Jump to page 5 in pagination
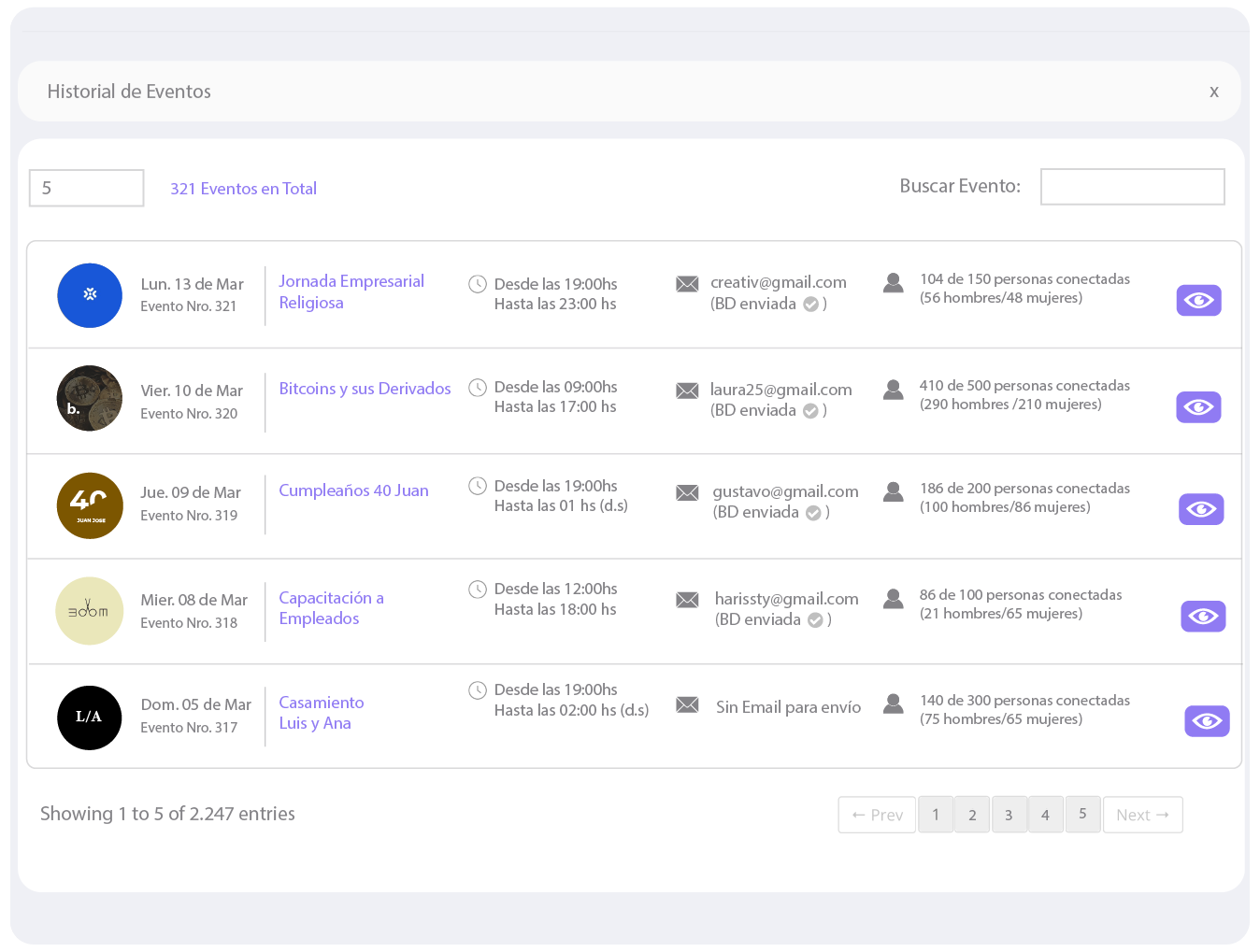This screenshot has width=1260, height=952. coord(1082,815)
